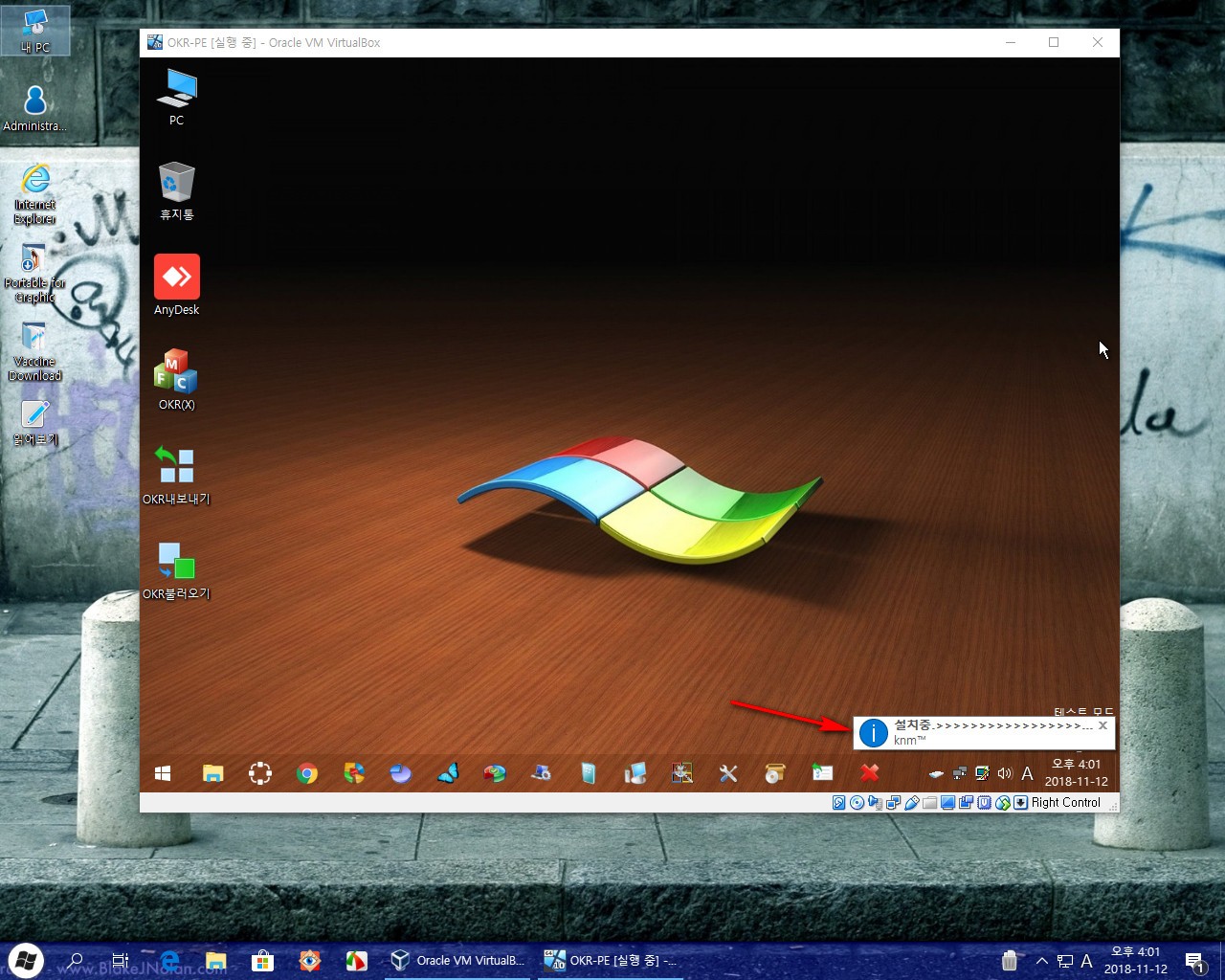Open the PC icon on VM desktop
This screenshot has width=1225, height=980.
176,97
